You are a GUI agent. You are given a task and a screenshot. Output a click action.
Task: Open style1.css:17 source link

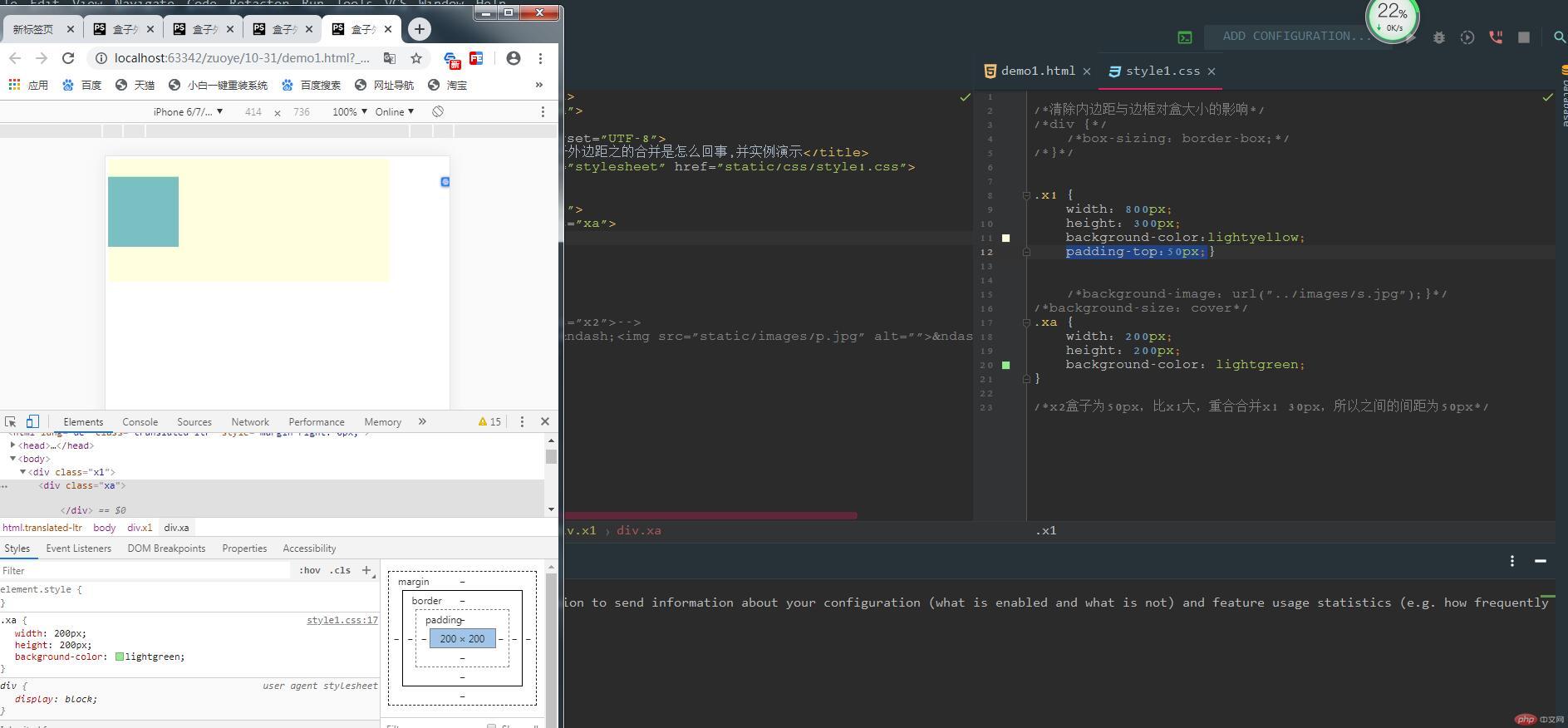[x=342, y=620]
